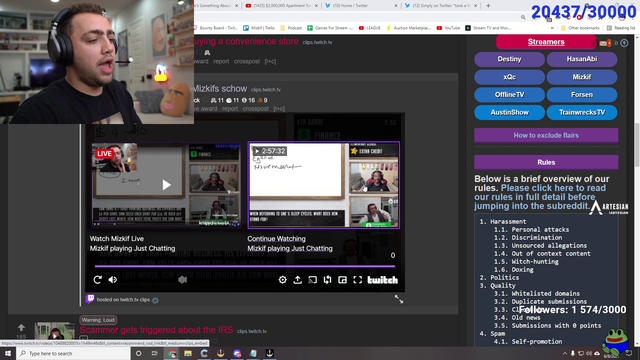Click the Twitch logo in the player
Viewport: 640px width, 360px height.
(x=382, y=280)
